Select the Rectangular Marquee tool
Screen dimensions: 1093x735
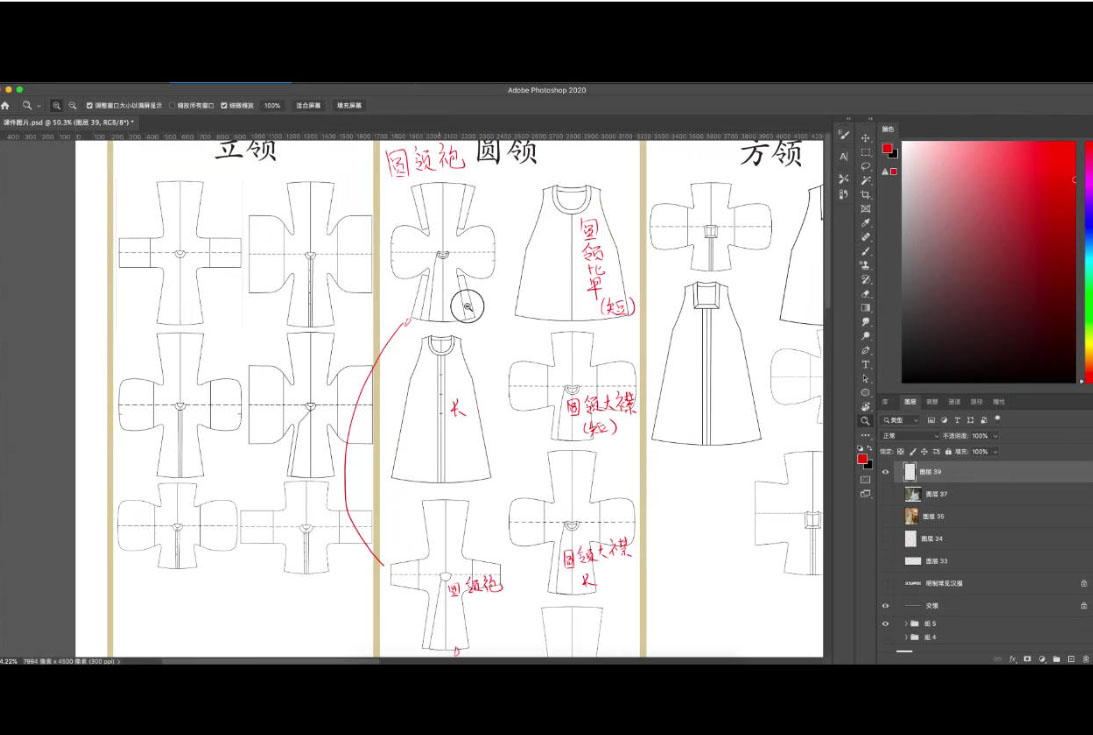[865, 152]
